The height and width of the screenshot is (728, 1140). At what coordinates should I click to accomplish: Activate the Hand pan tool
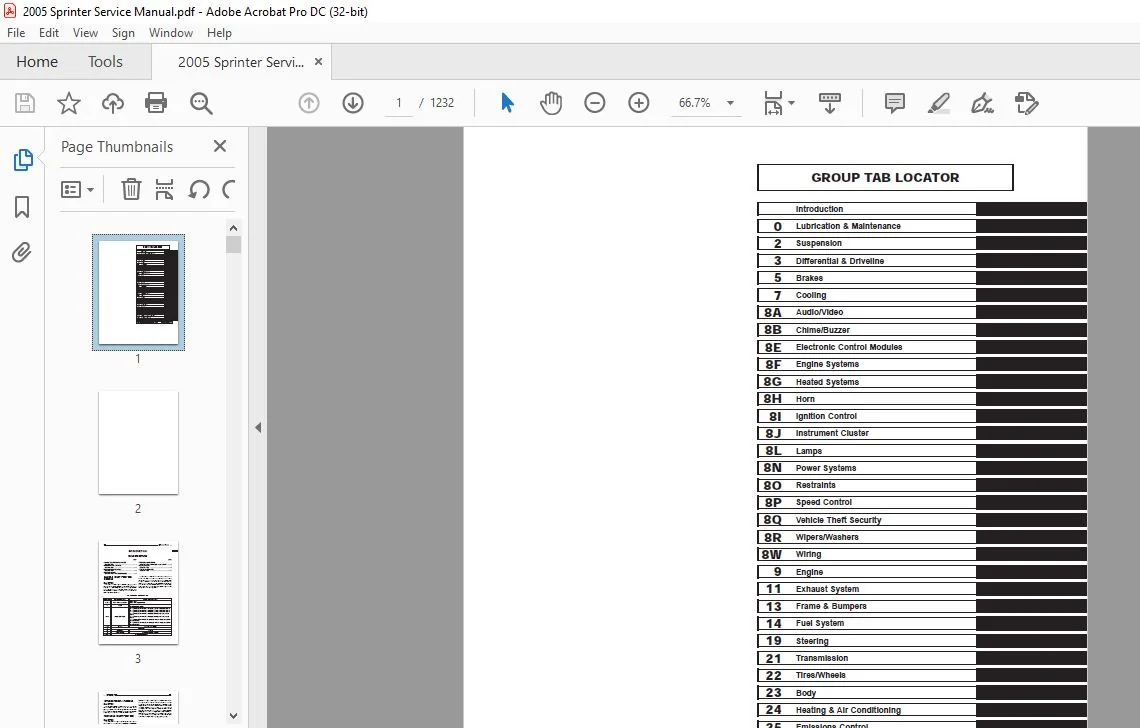[x=551, y=103]
